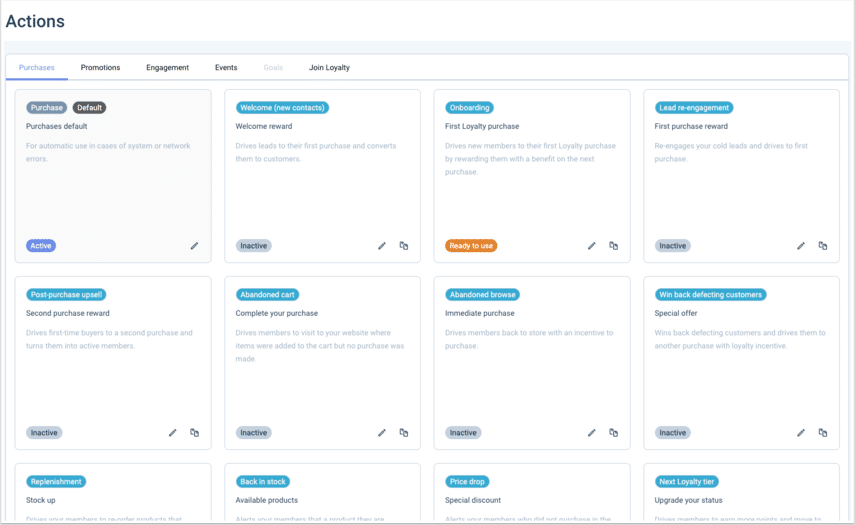
Task: Edit the Immediate purchase action
Action: [592, 433]
